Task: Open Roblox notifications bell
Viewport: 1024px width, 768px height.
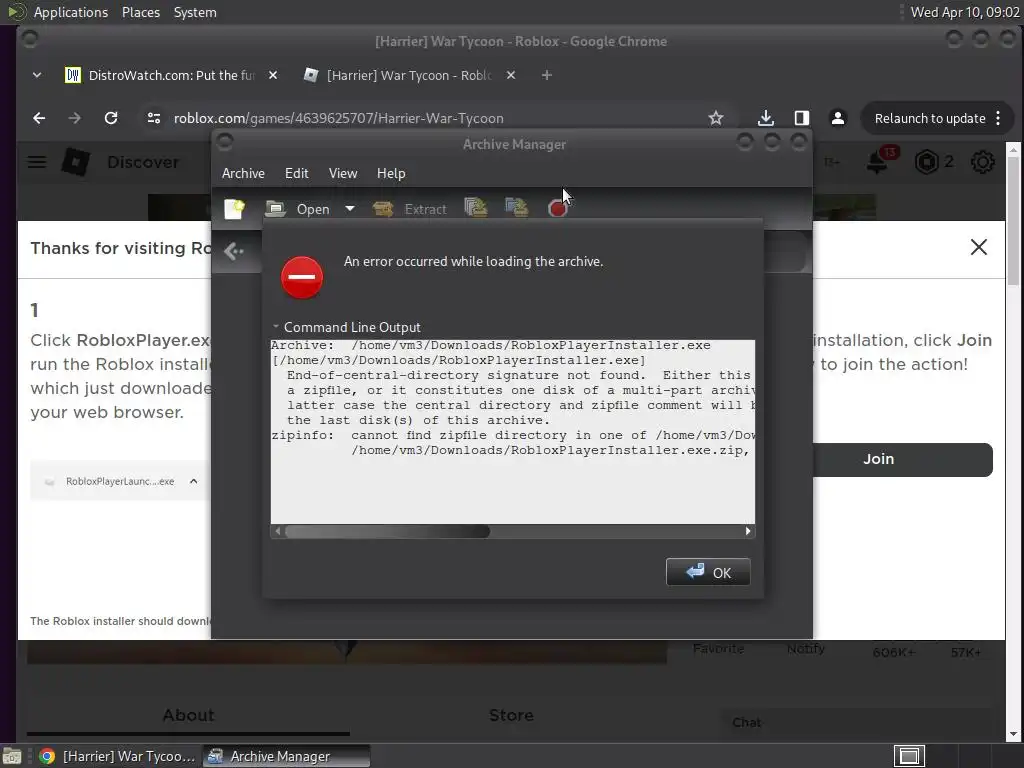Action: click(876, 162)
